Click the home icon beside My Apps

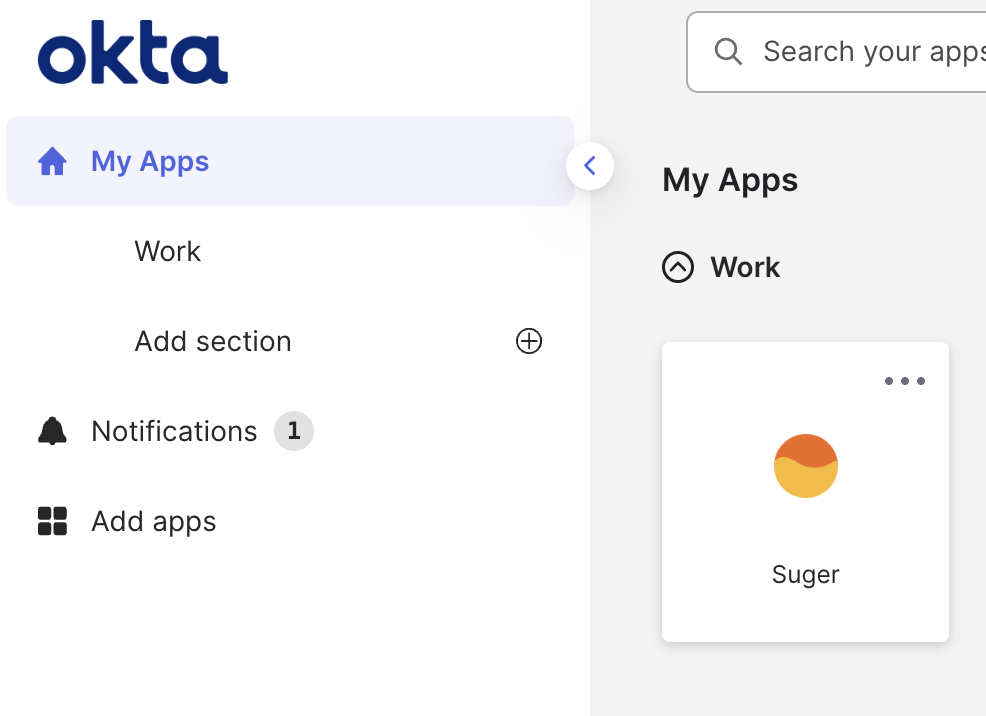[x=52, y=162]
